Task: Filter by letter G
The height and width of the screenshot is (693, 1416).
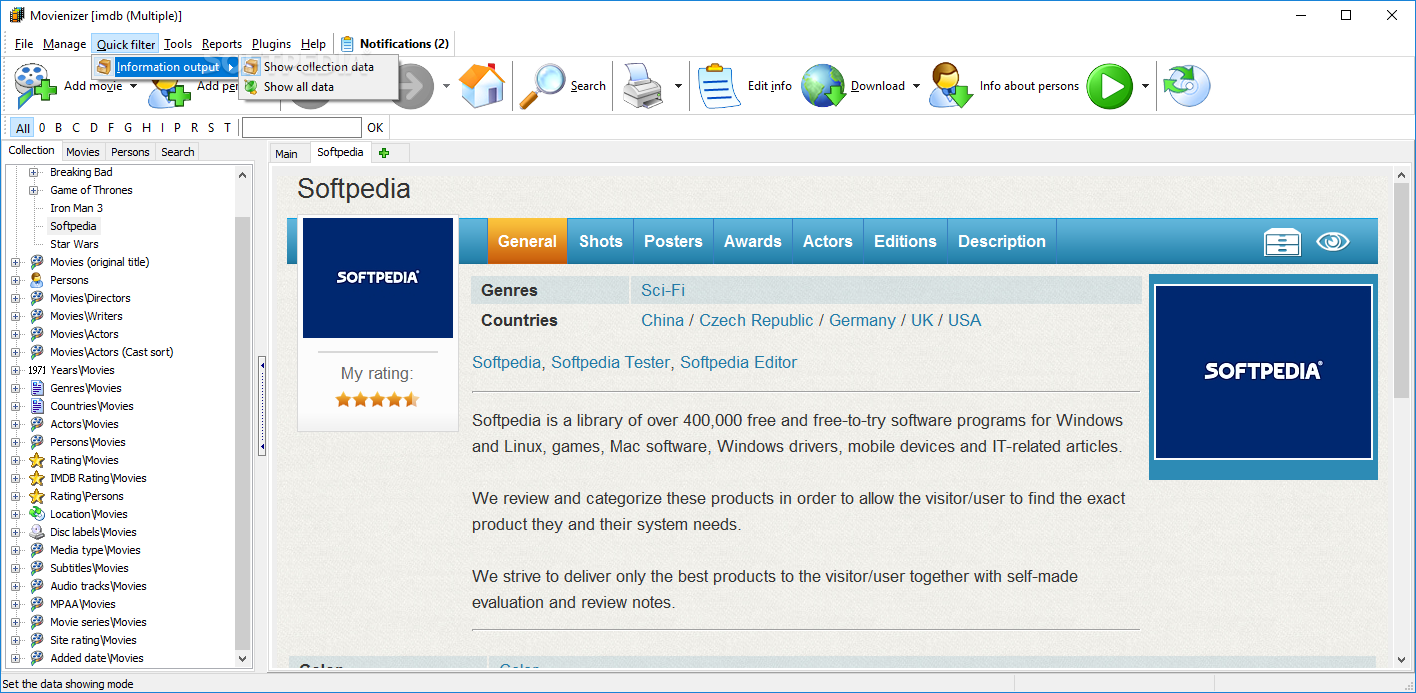Action: [127, 128]
